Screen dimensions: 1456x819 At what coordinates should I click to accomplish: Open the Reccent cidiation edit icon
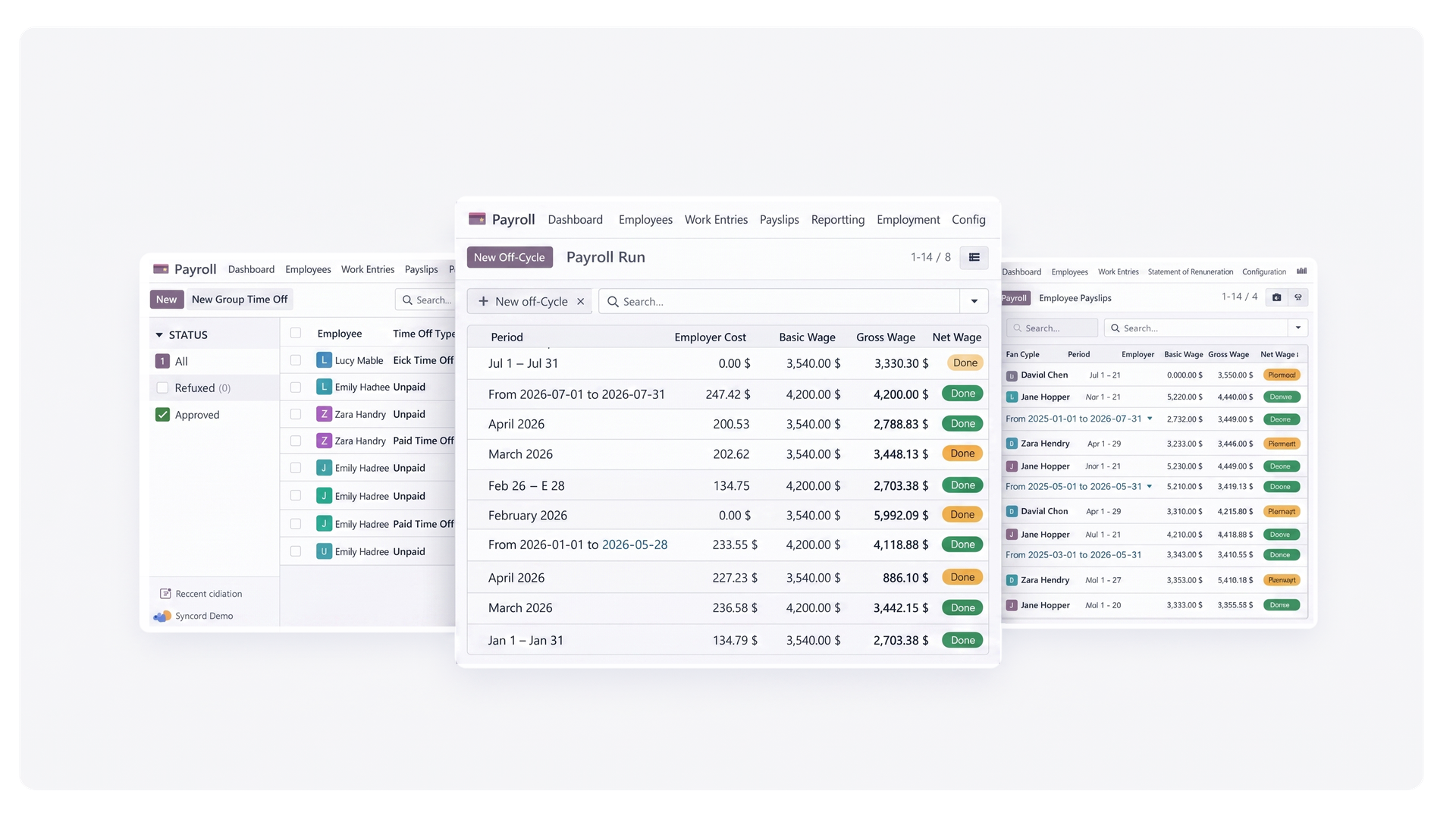(x=165, y=594)
